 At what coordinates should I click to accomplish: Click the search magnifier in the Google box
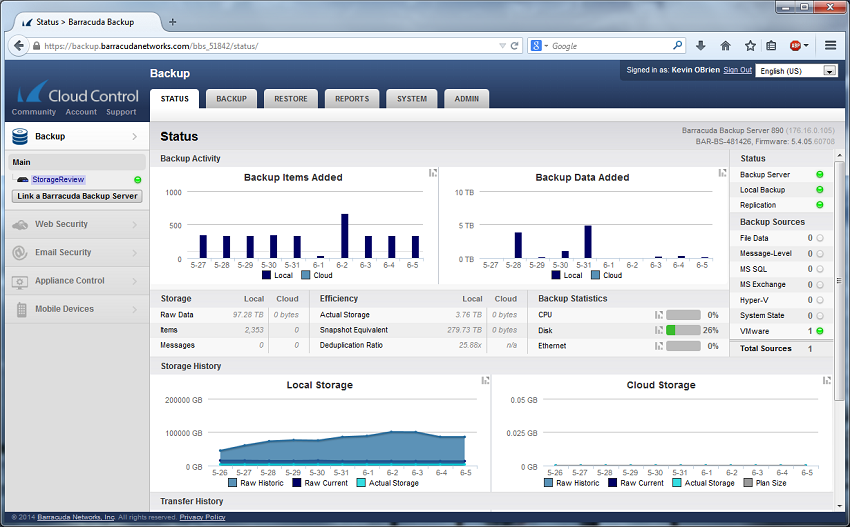click(x=678, y=46)
